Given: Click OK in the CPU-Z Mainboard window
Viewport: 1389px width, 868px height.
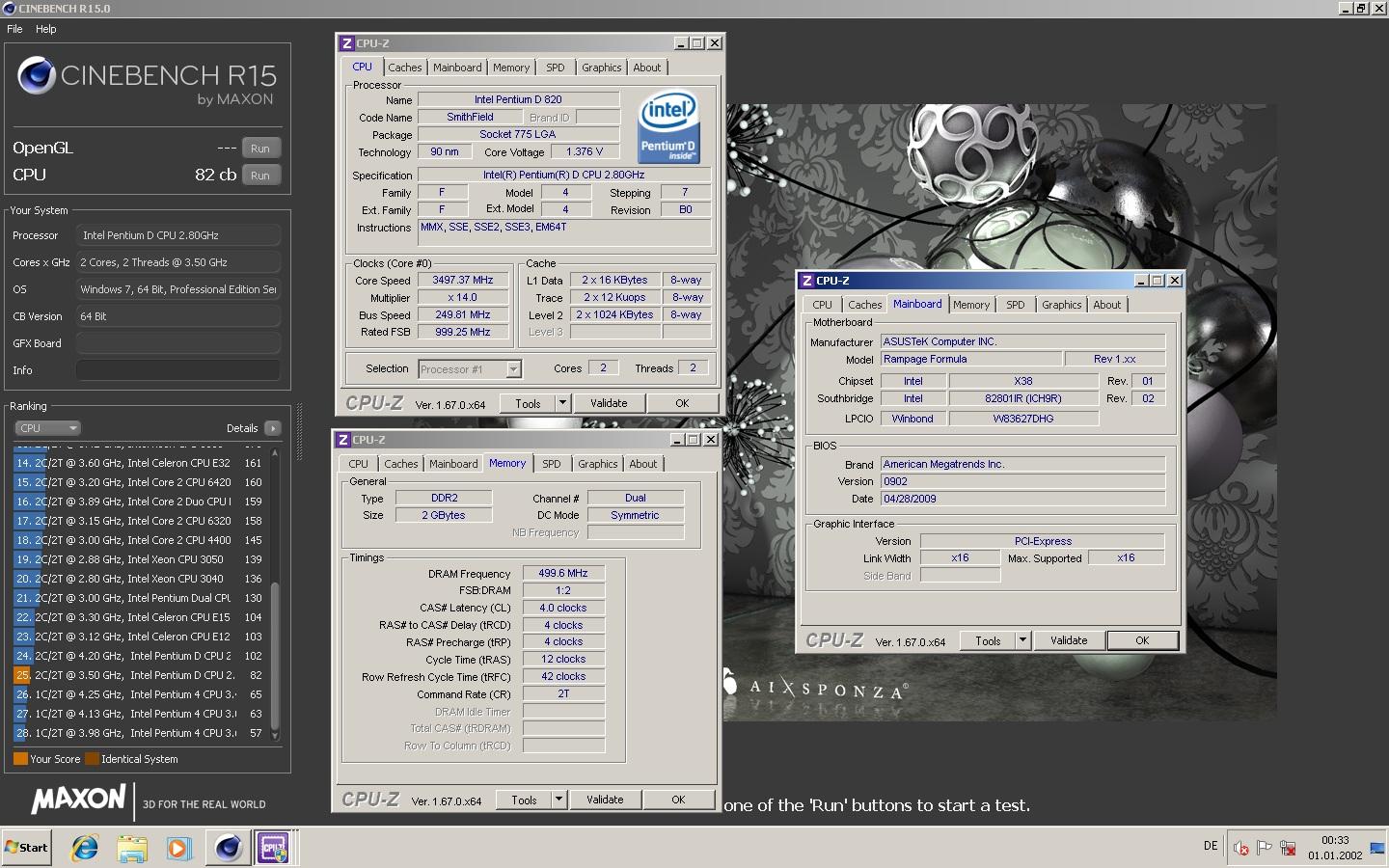Looking at the screenshot, I should click(x=1142, y=641).
